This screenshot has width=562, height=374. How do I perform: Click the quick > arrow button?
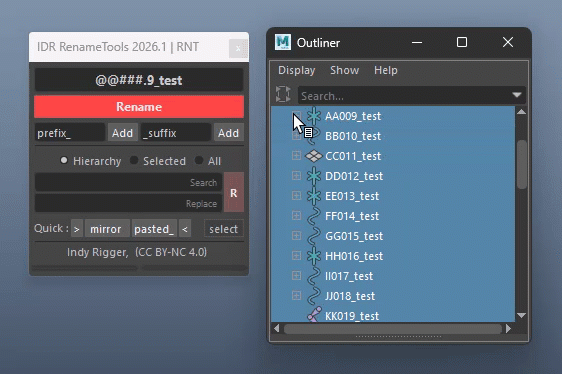tap(77, 229)
